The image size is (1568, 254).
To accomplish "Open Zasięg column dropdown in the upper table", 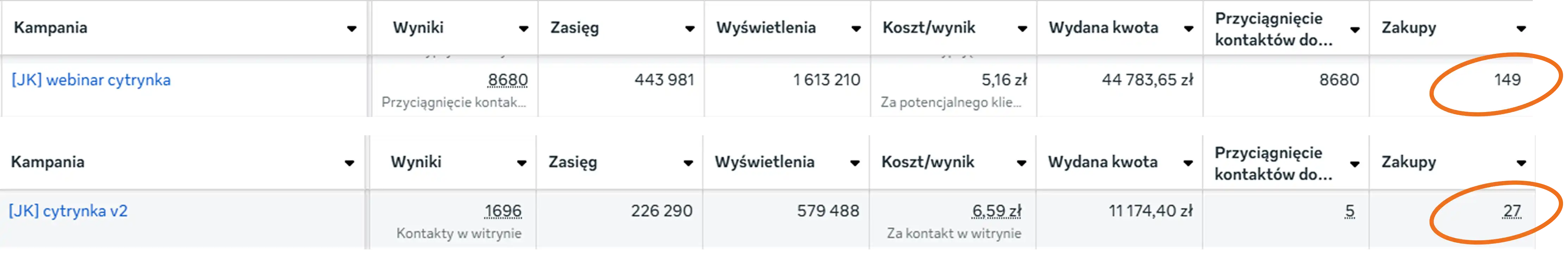I will [x=690, y=29].
